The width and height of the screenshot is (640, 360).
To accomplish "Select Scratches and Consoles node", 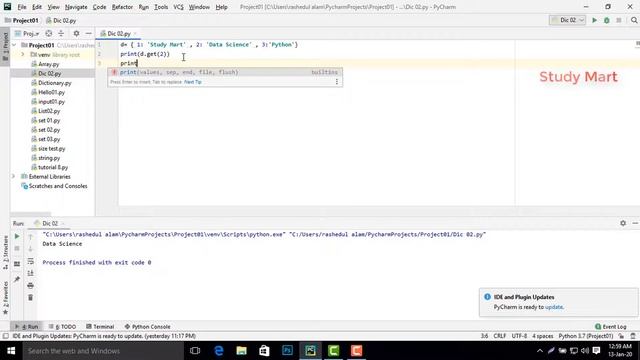I will tap(54, 186).
